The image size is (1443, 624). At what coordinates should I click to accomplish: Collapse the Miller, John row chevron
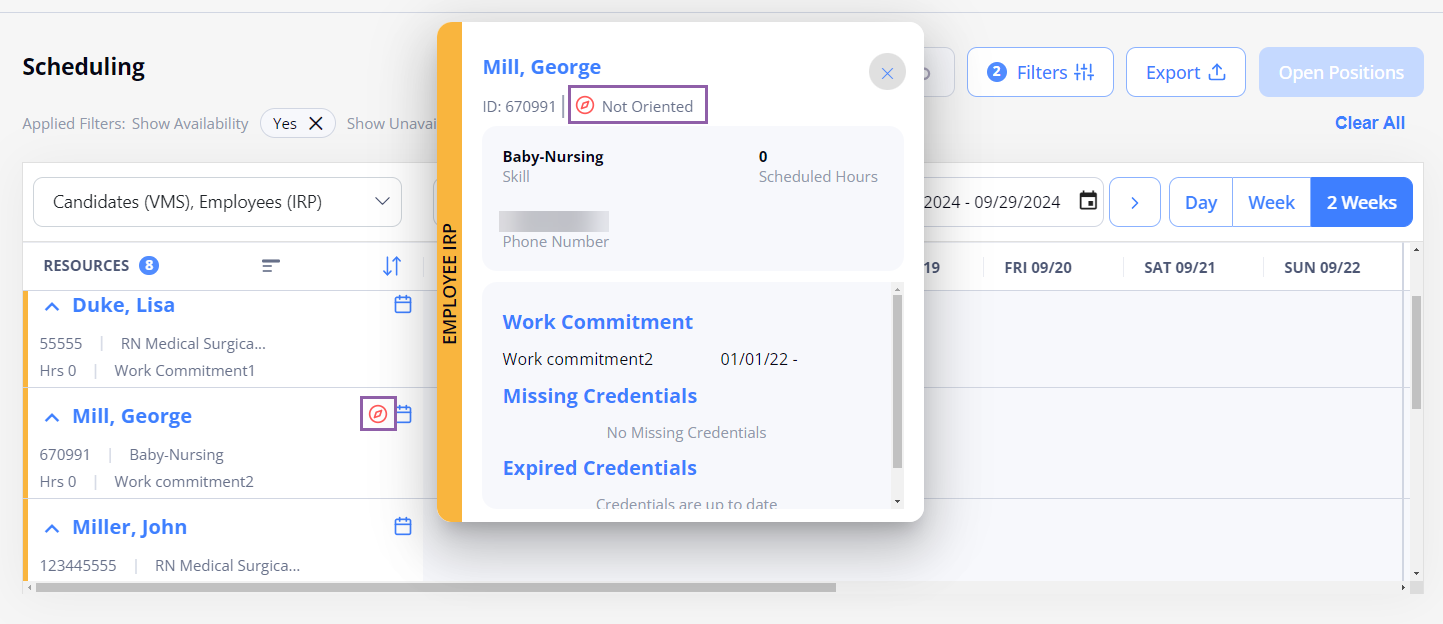click(52, 528)
